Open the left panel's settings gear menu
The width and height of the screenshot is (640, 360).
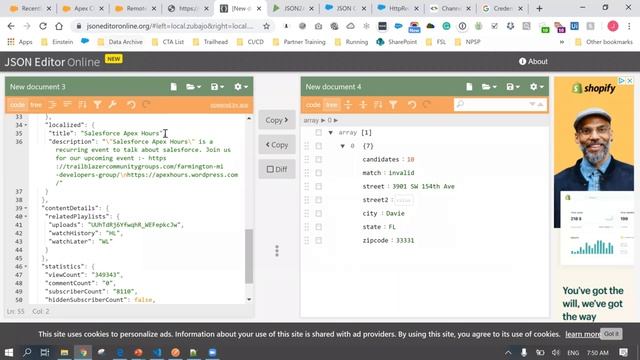[x=241, y=87]
